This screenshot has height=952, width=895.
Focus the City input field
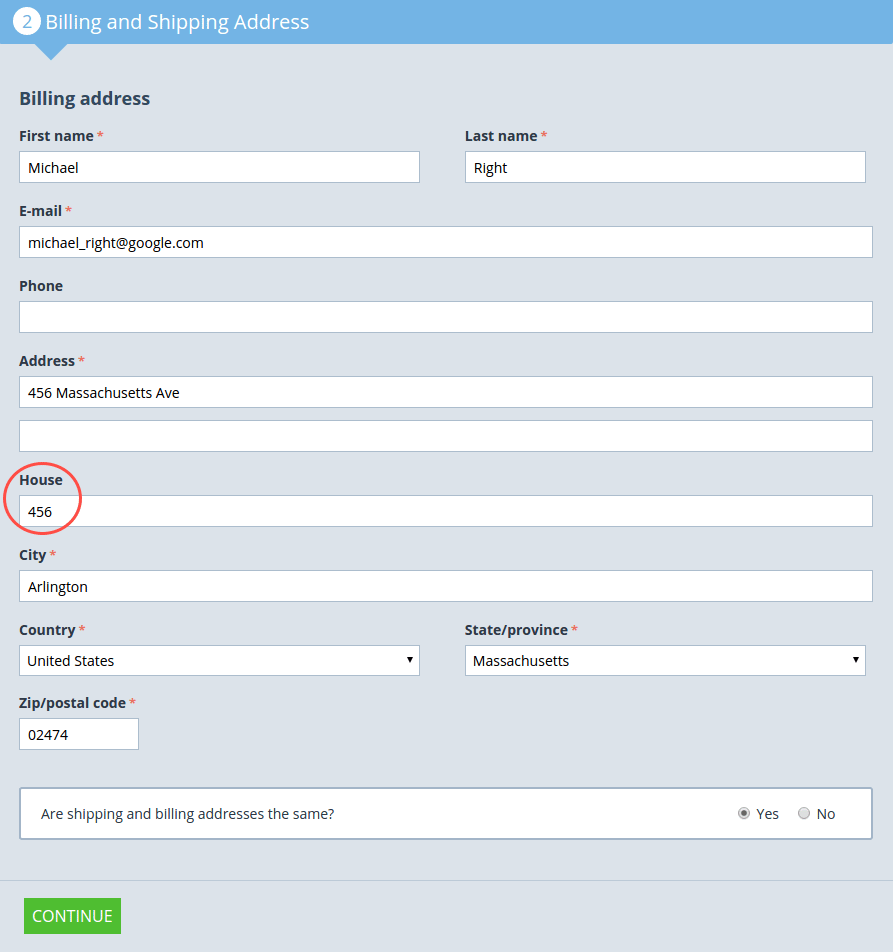tap(446, 586)
